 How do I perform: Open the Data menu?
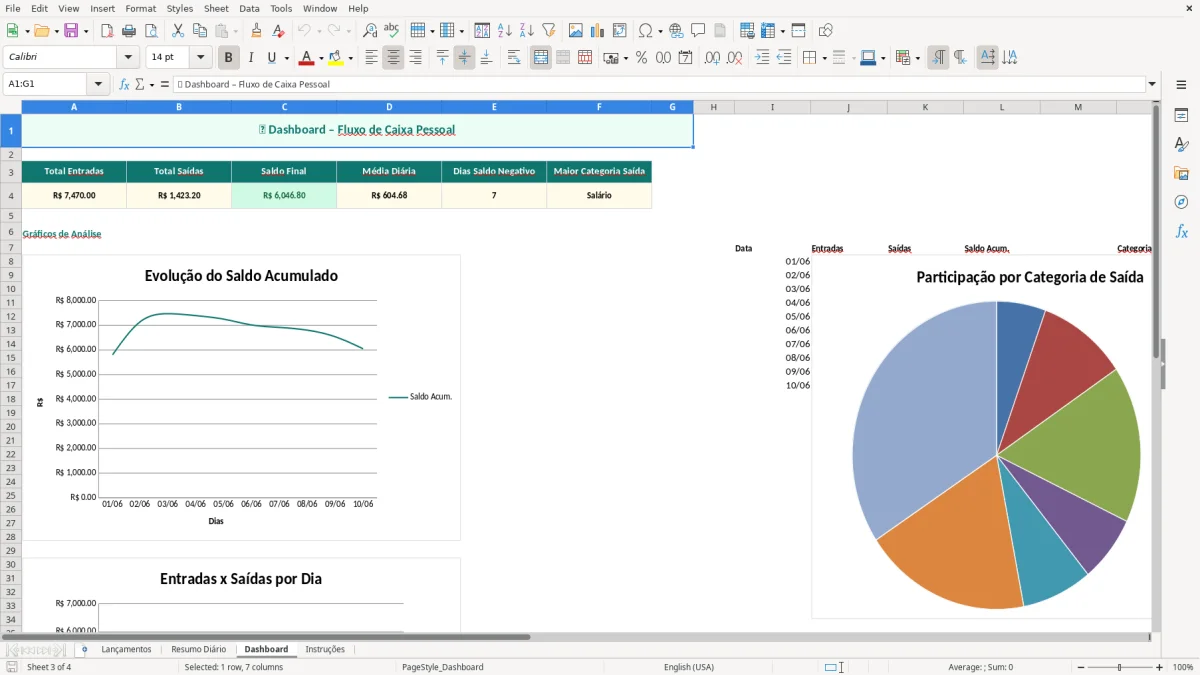pyautogui.click(x=249, y=8)
